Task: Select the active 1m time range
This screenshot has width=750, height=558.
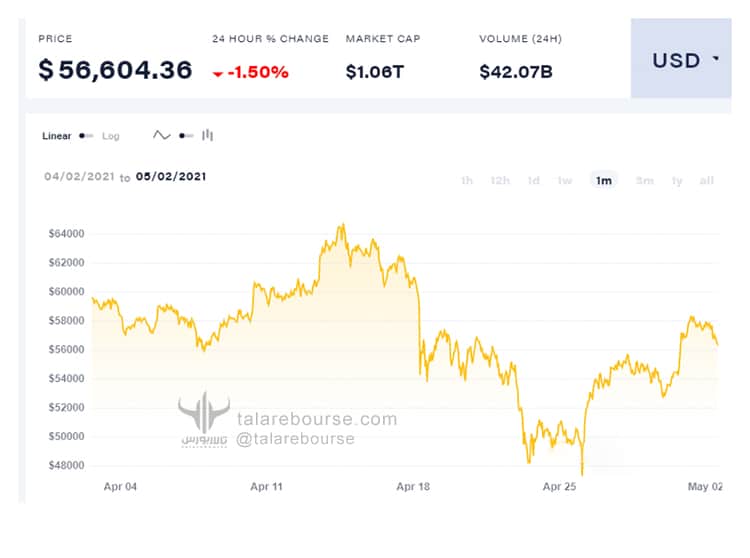Action: [604, 181]
